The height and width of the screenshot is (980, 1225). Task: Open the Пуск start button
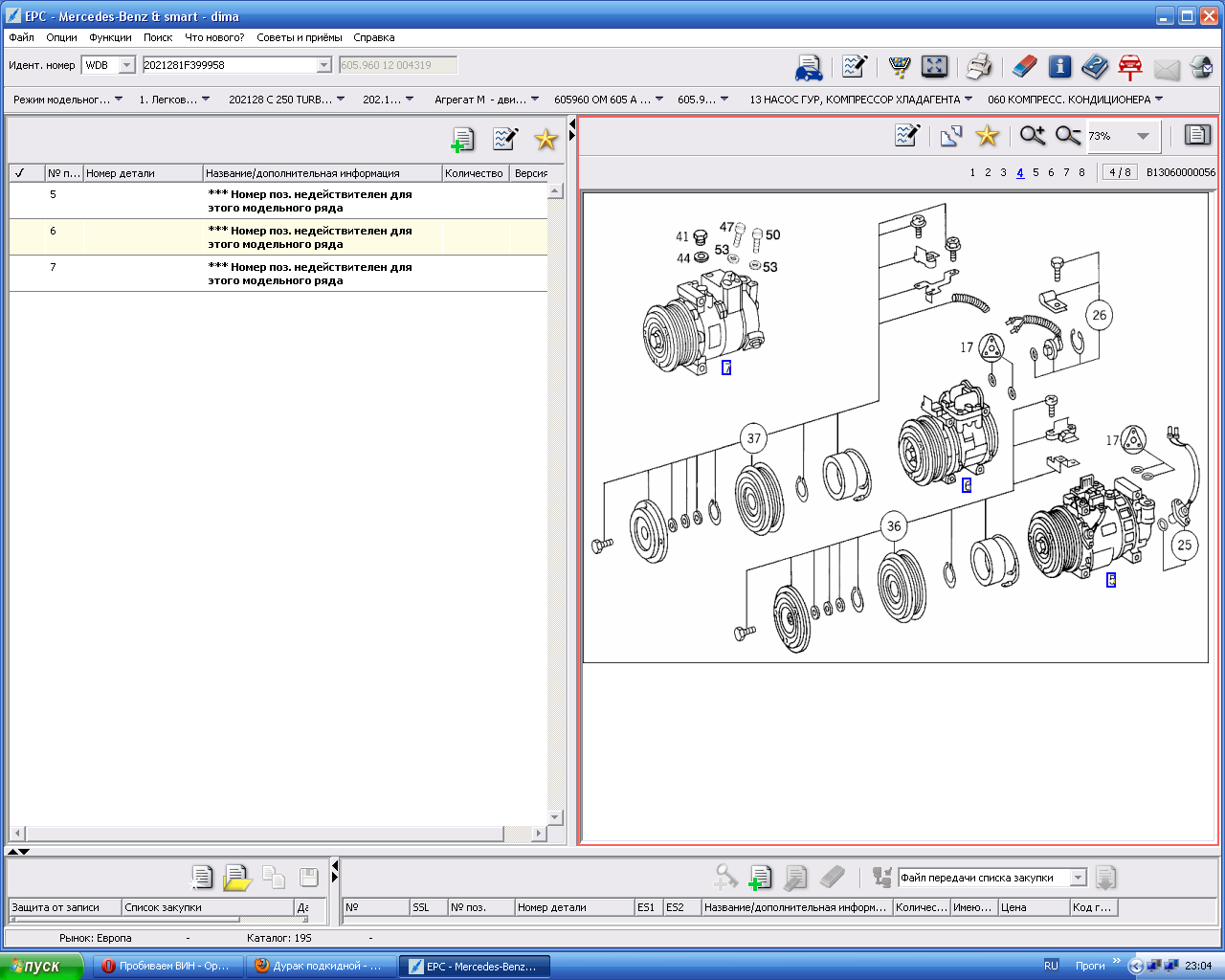pos(41,966)
